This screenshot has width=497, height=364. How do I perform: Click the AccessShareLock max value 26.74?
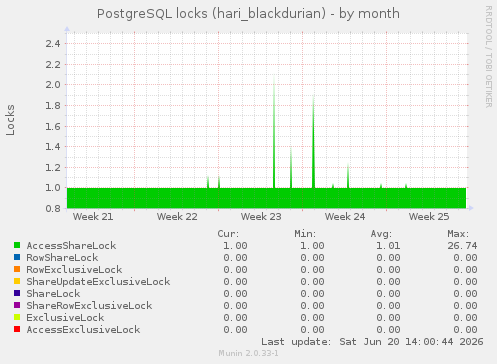[462, 246]
